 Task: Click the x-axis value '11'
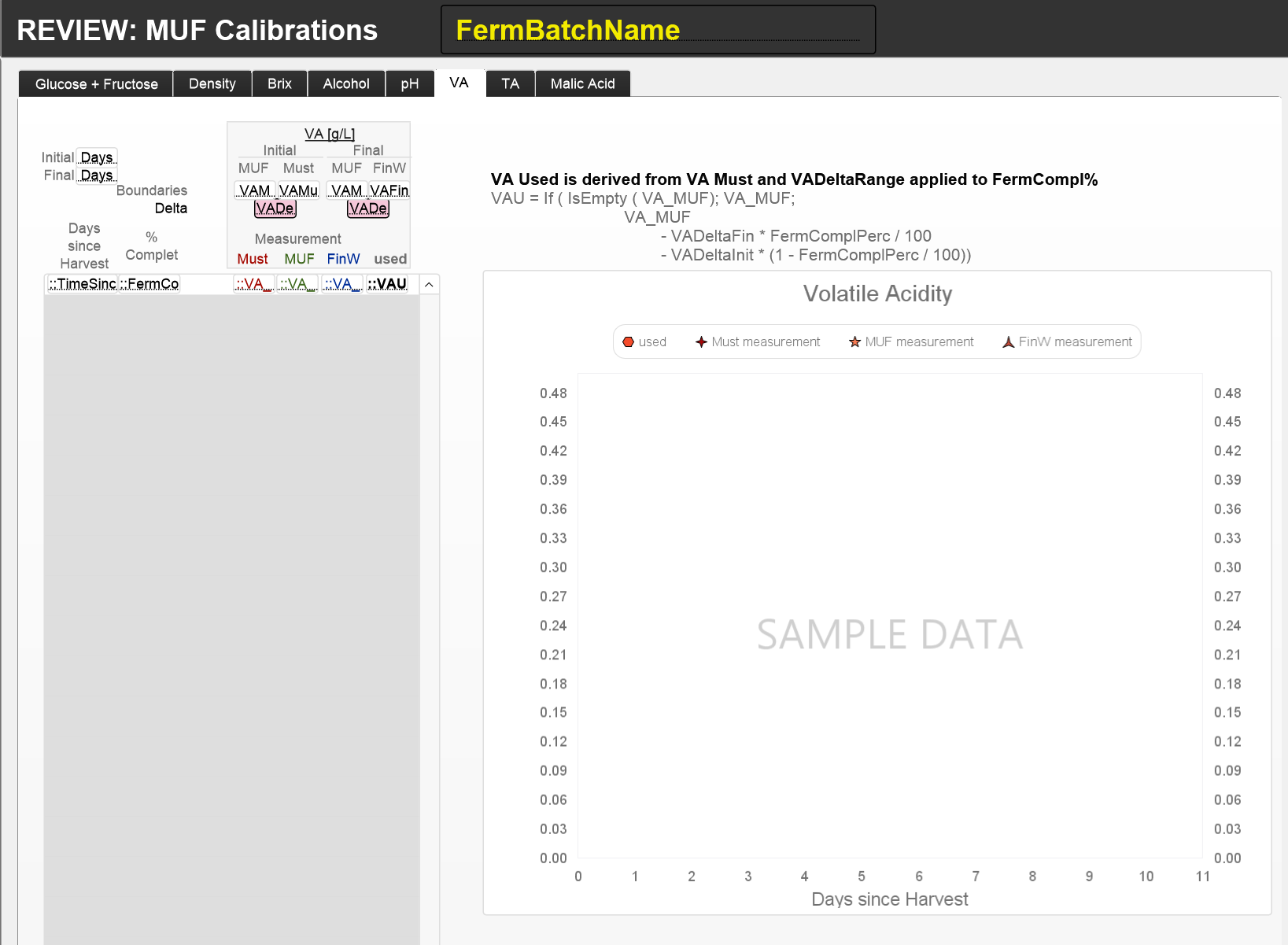tap(1203, 877)
